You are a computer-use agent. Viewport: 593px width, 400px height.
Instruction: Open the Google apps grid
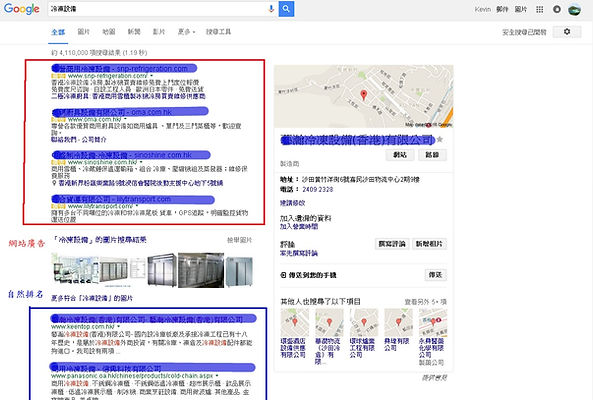click(540, 9)
